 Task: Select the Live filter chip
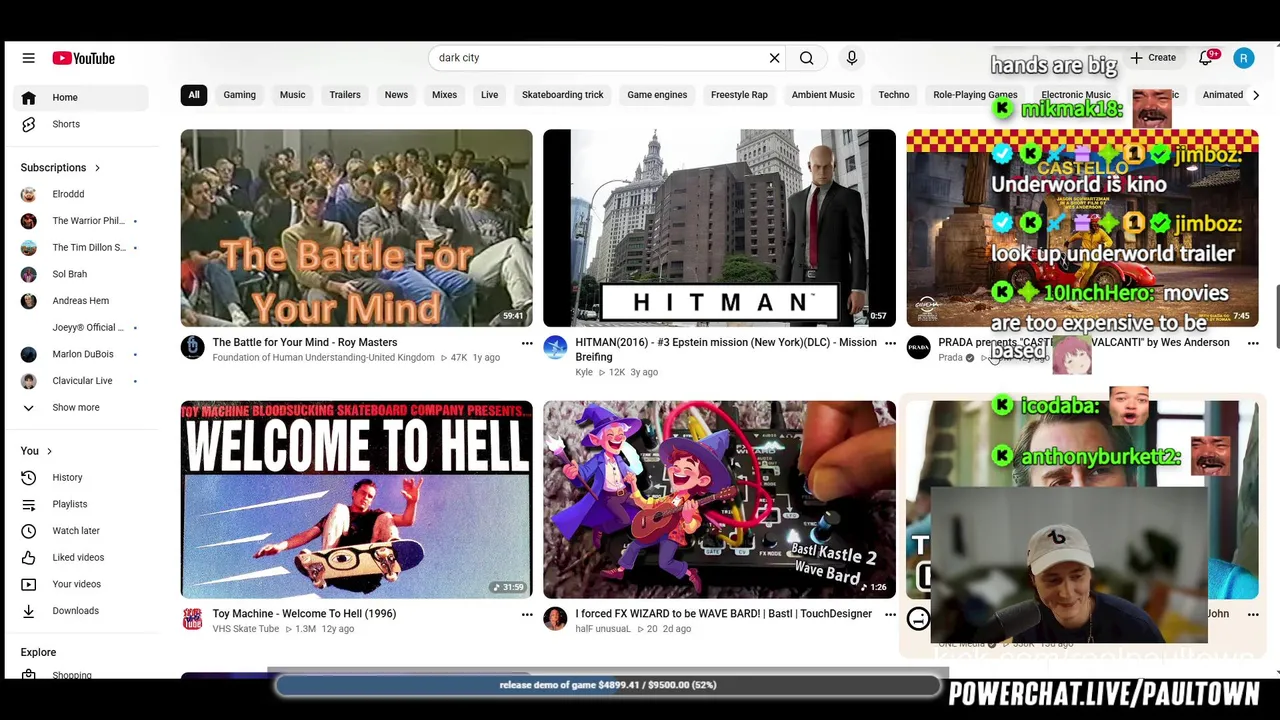click(489, 95)
